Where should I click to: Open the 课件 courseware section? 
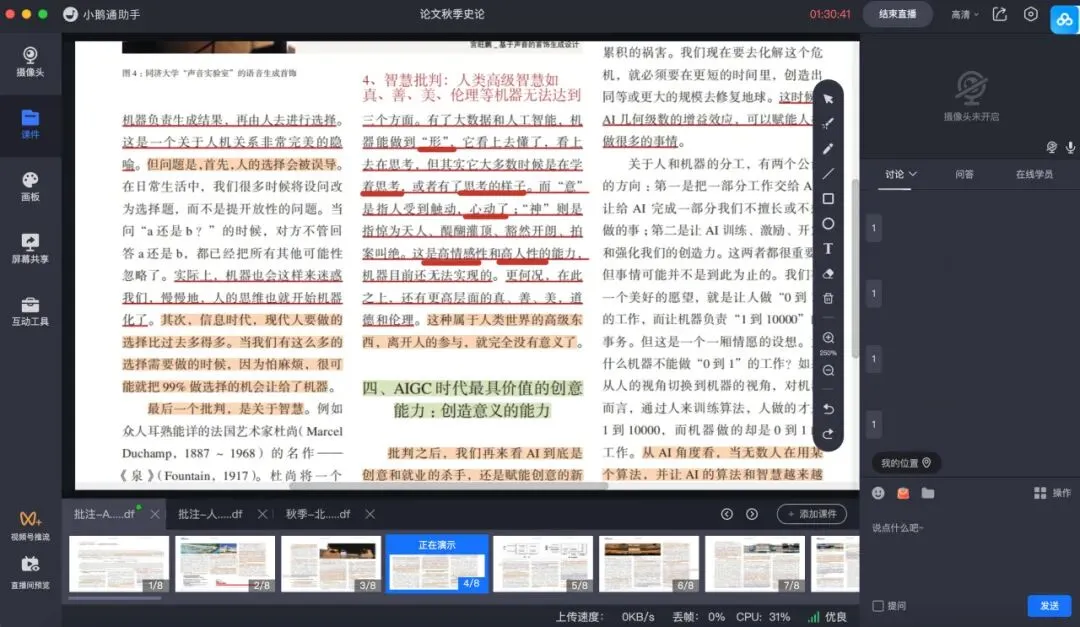pos(30,124)
